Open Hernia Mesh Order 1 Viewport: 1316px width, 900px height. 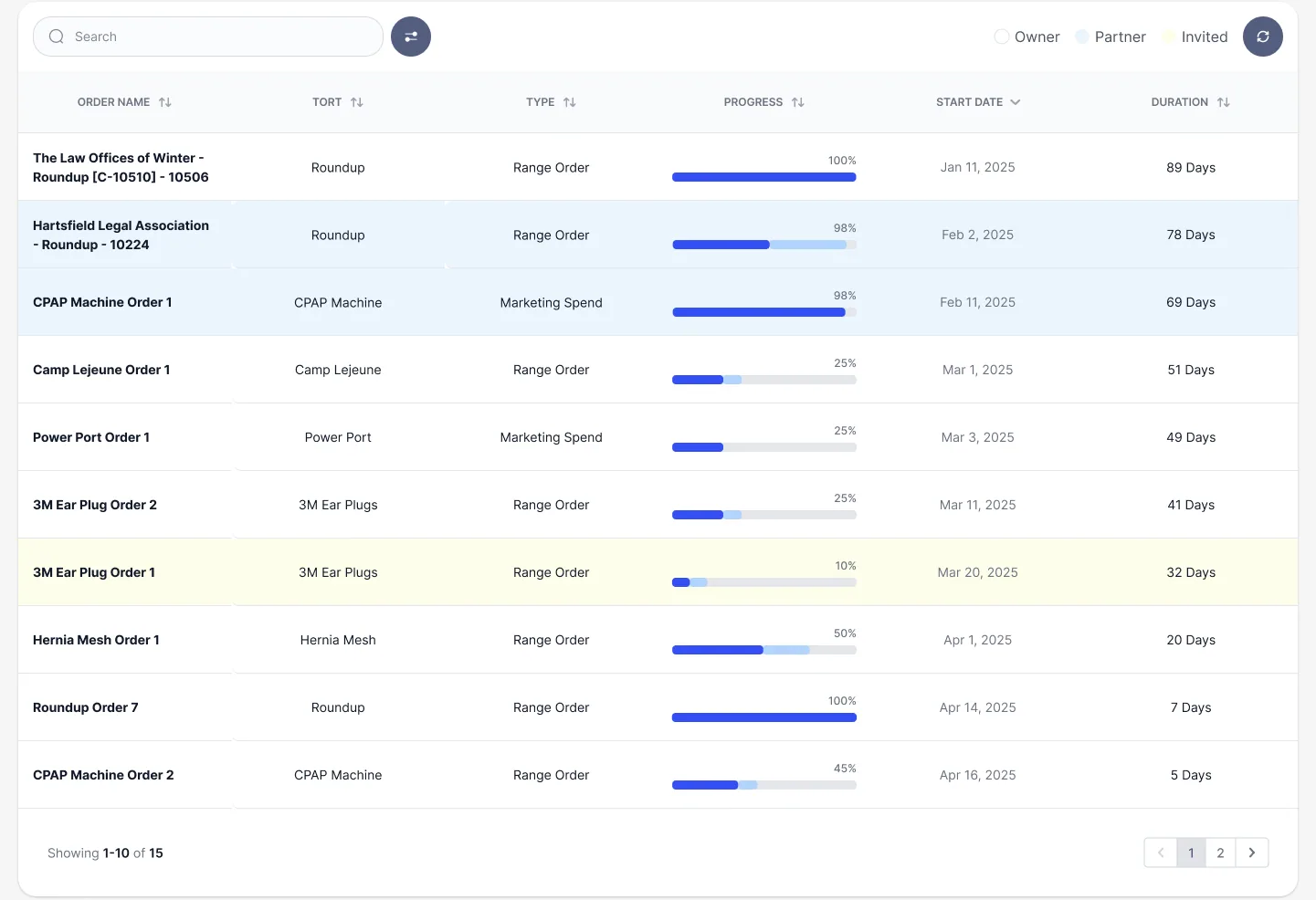point(96,640)
